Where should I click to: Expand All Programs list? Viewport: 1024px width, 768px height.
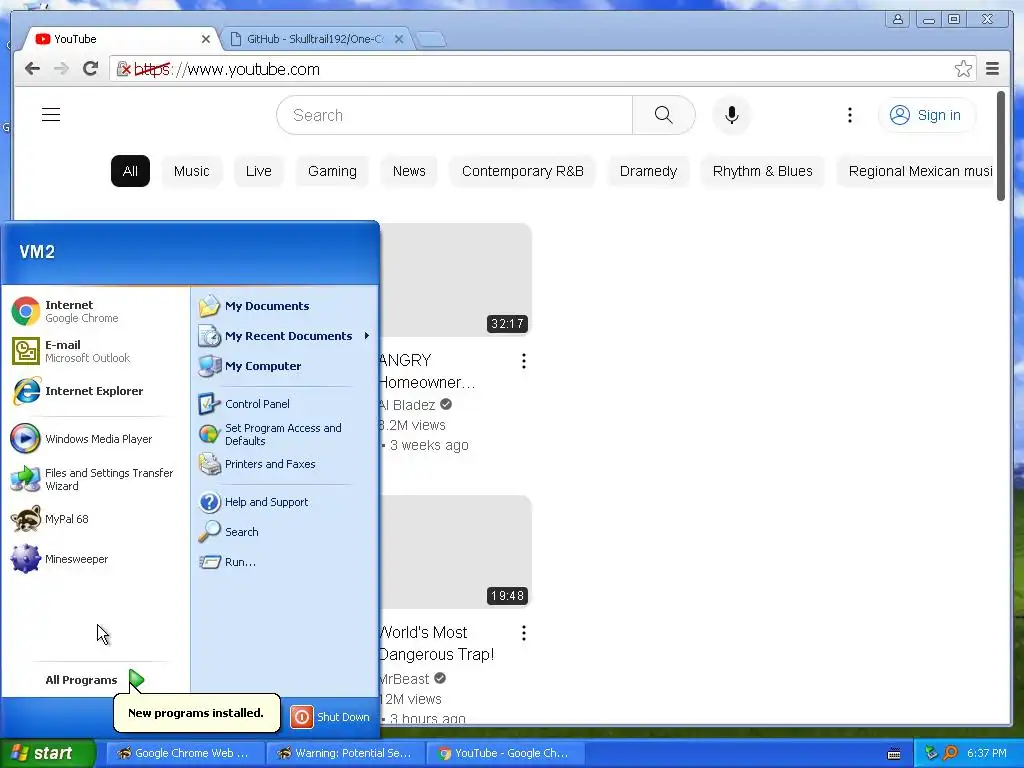(94, 680)
